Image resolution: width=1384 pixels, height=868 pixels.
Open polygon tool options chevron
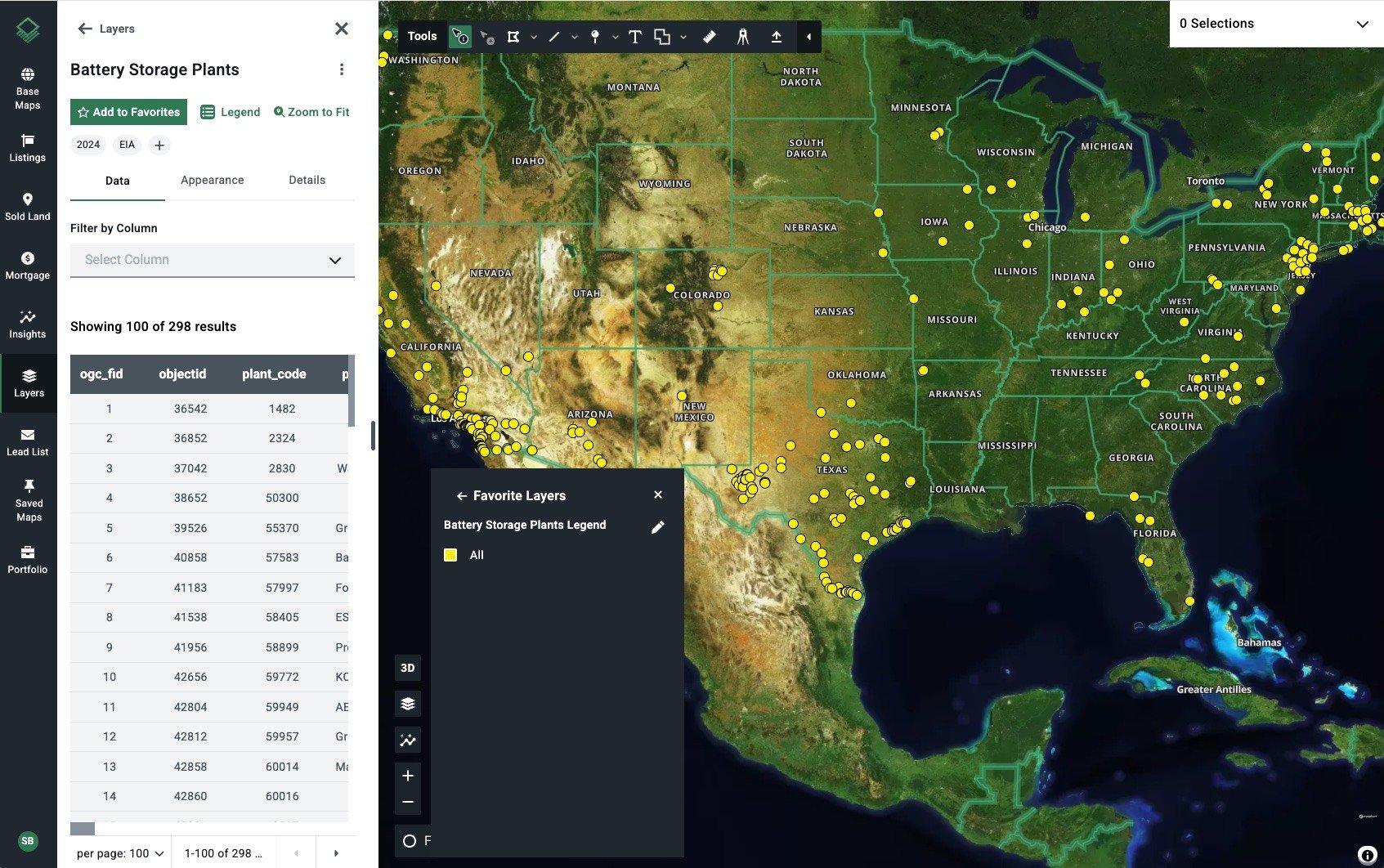coord(534,37)
